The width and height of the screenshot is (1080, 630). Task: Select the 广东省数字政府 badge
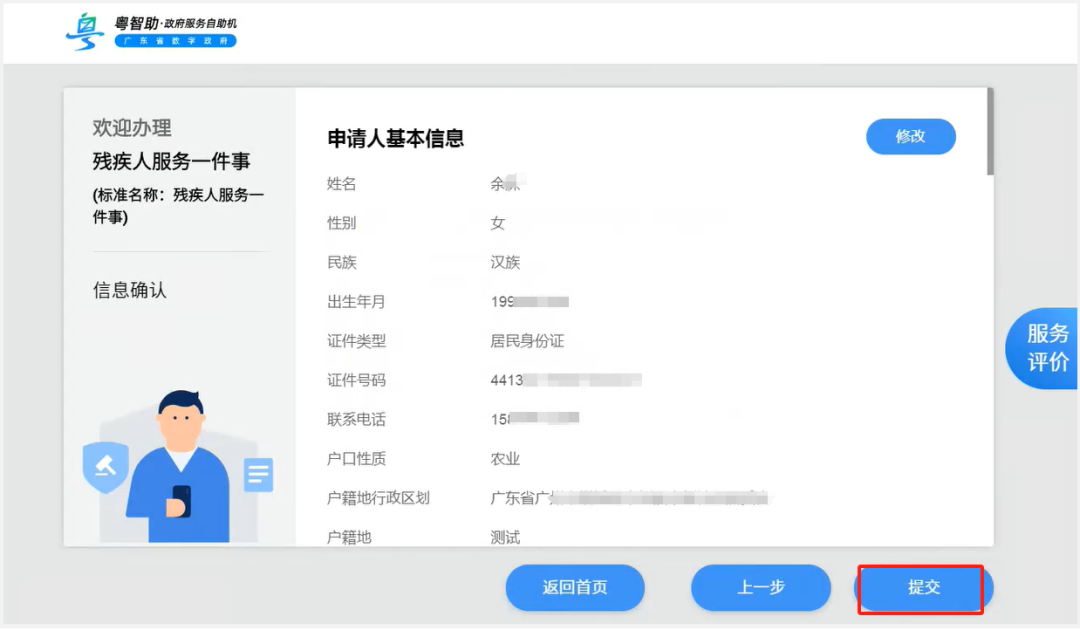176,41
